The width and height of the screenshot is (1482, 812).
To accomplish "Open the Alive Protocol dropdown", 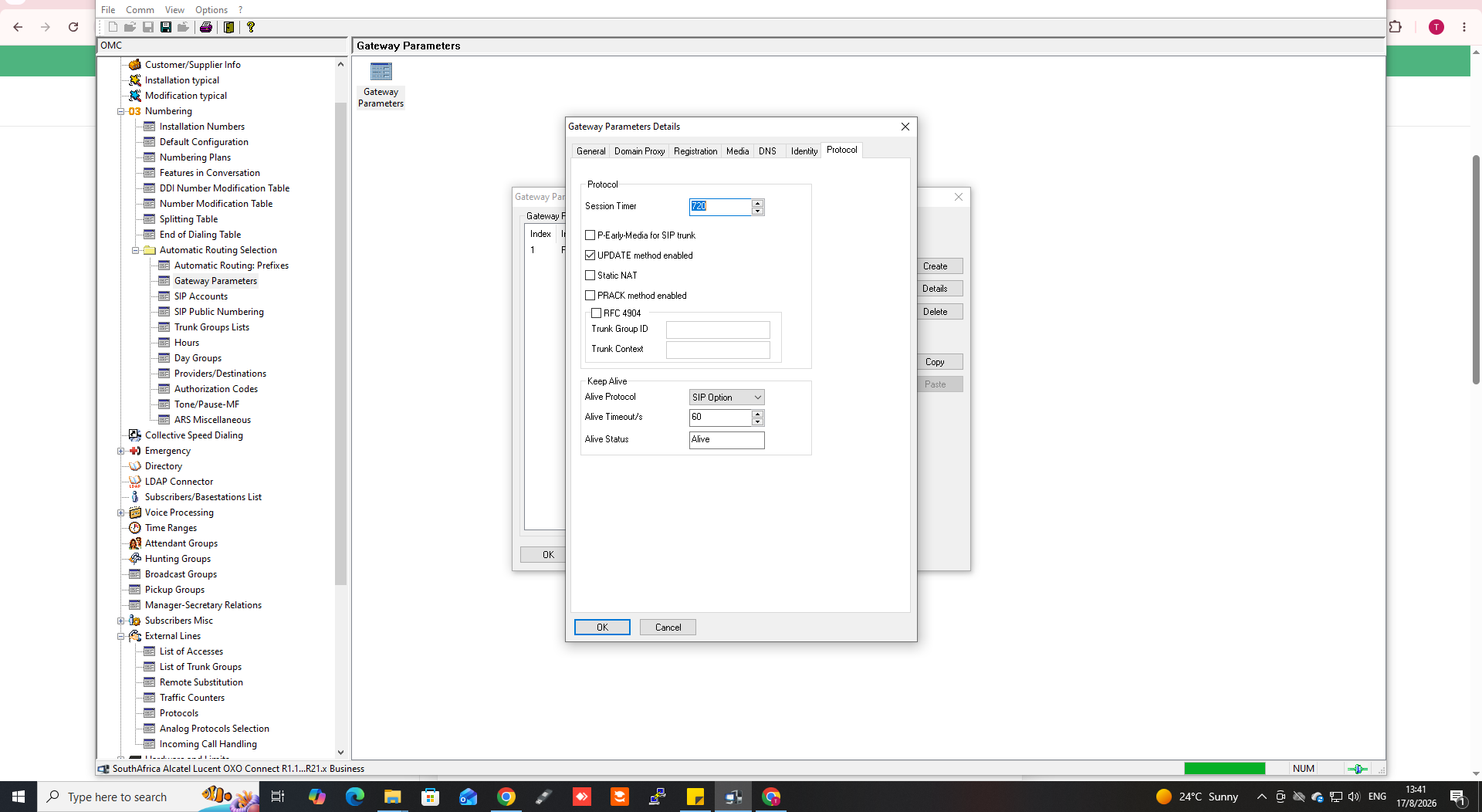I will (726, 398).
